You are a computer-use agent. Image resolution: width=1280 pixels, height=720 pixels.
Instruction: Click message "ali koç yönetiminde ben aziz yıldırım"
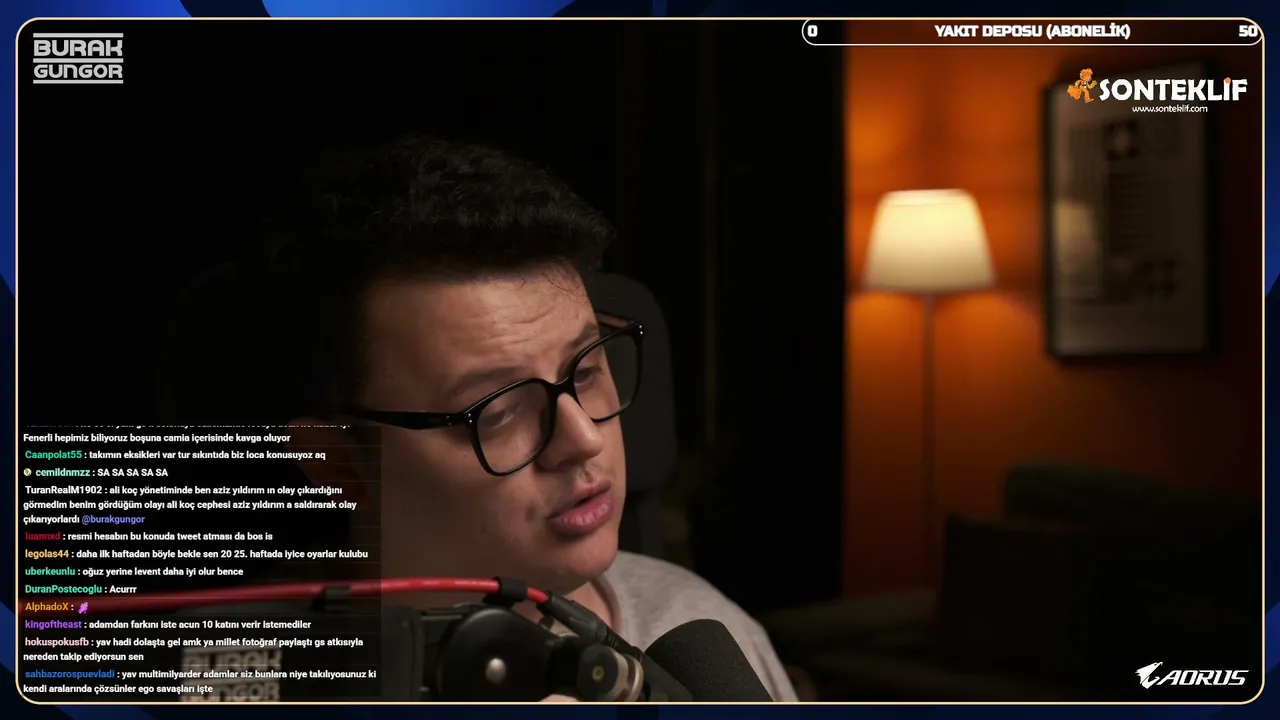click(x=190, y=505)
